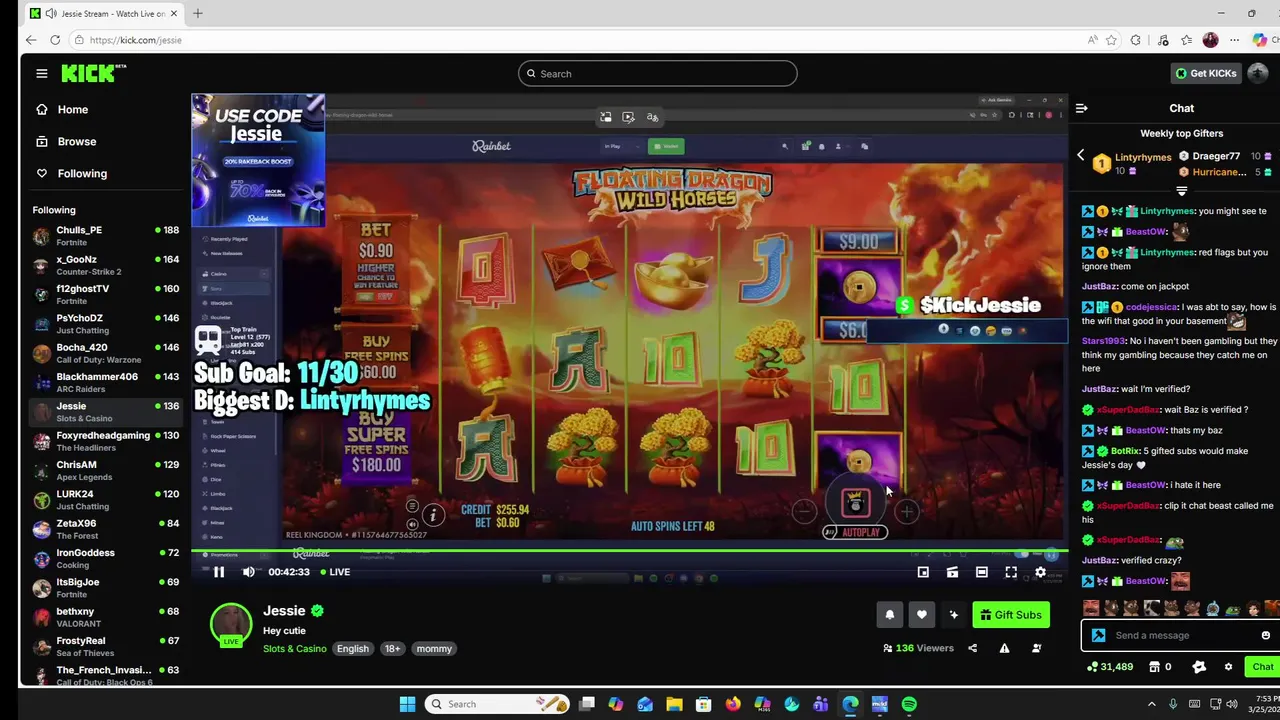This screenshot has width=1280, height=720.
Task: Click the Get KICKs button
Action: tap(1206, 73)
